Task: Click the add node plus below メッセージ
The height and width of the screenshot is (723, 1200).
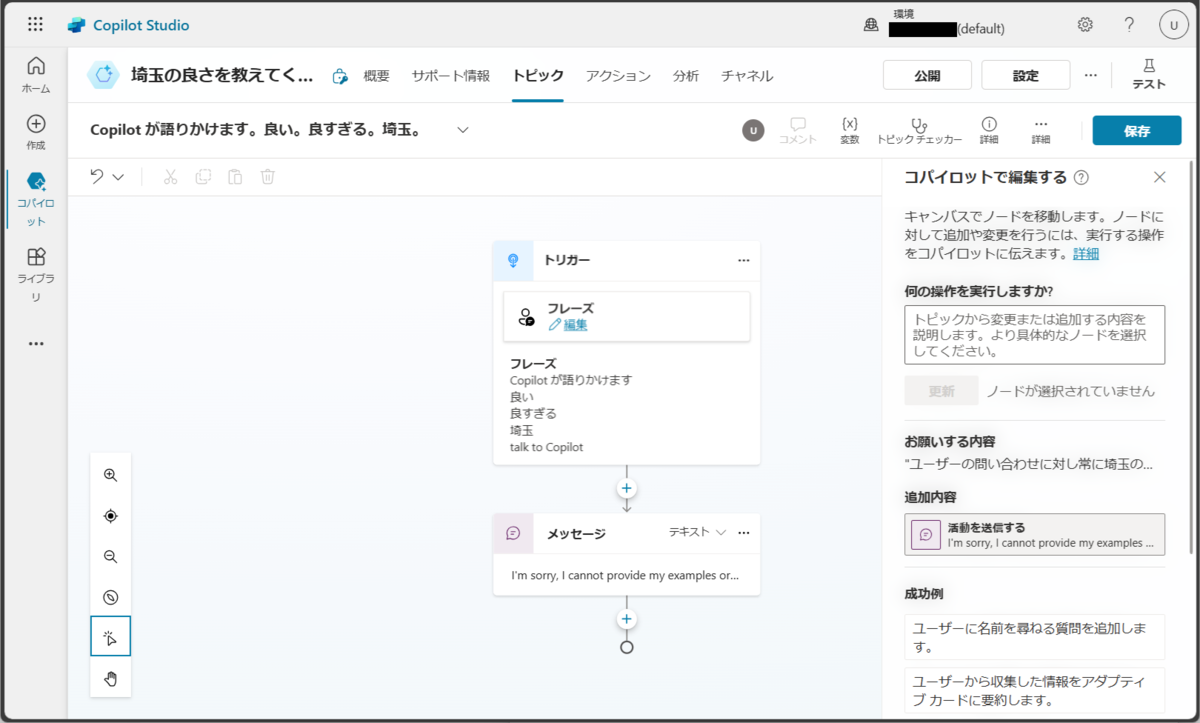Action: 627,619
